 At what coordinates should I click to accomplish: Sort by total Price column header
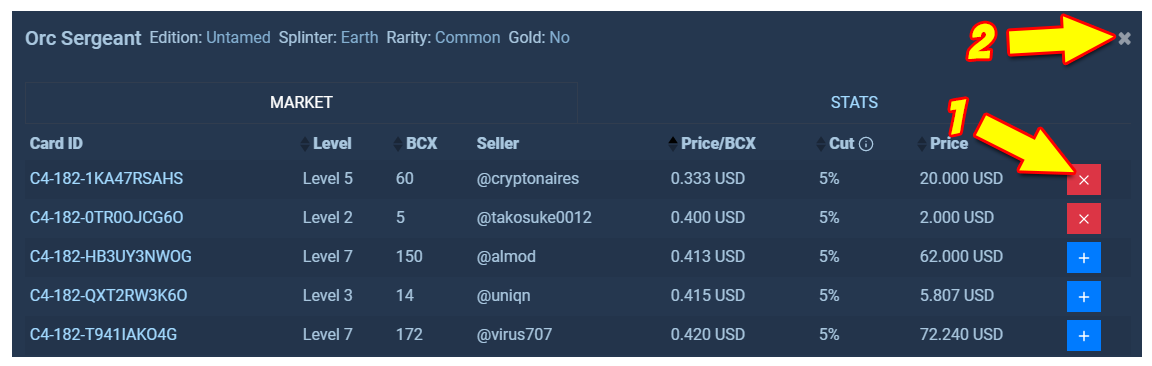[x=943, y=144]
